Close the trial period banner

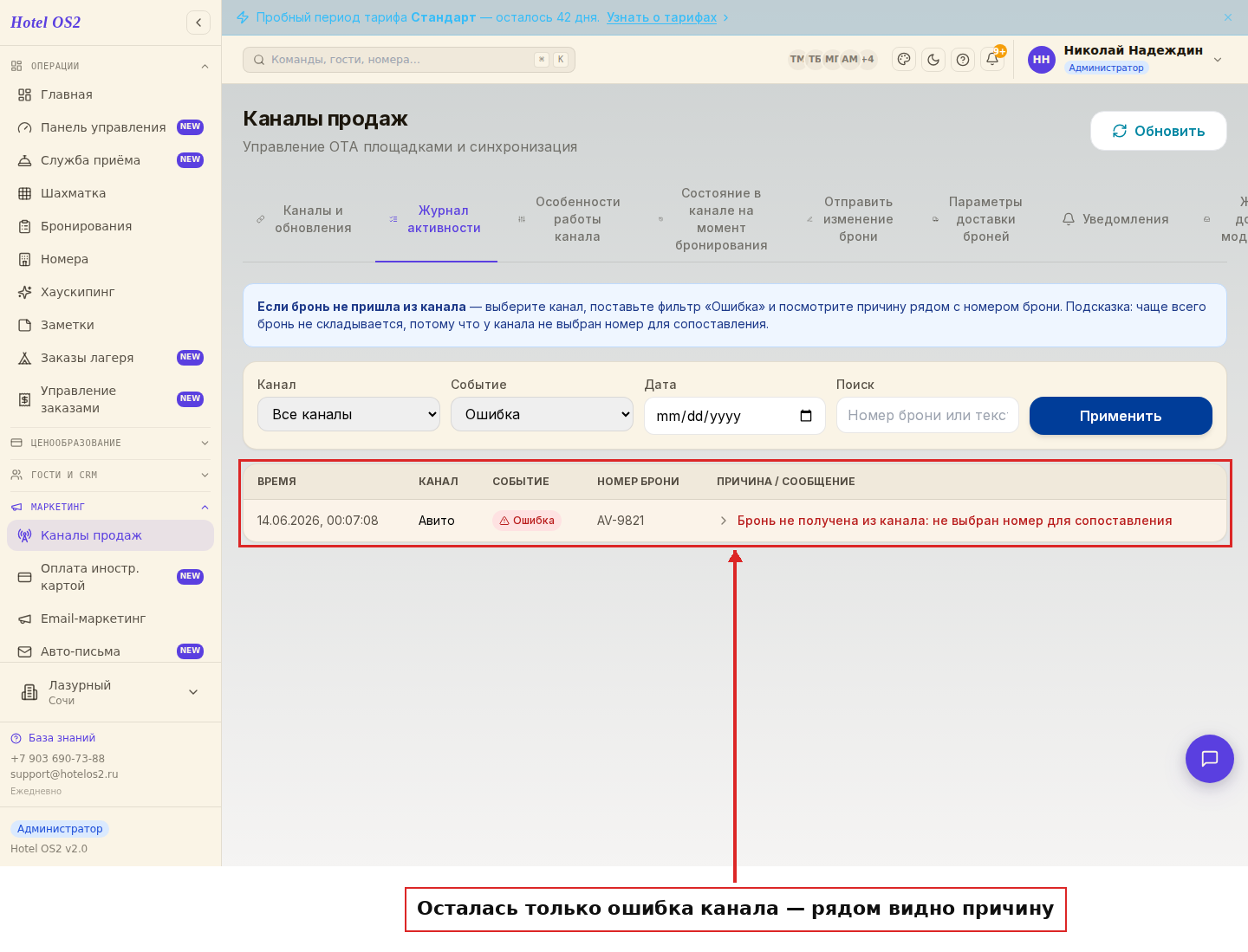1228,17
